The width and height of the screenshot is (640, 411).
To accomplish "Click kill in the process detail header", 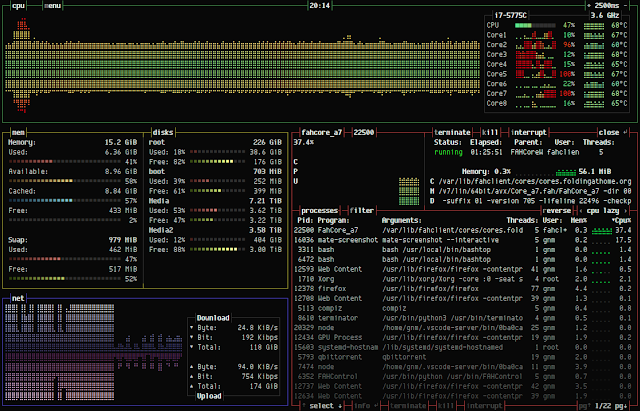I will [x=490, y=132].
